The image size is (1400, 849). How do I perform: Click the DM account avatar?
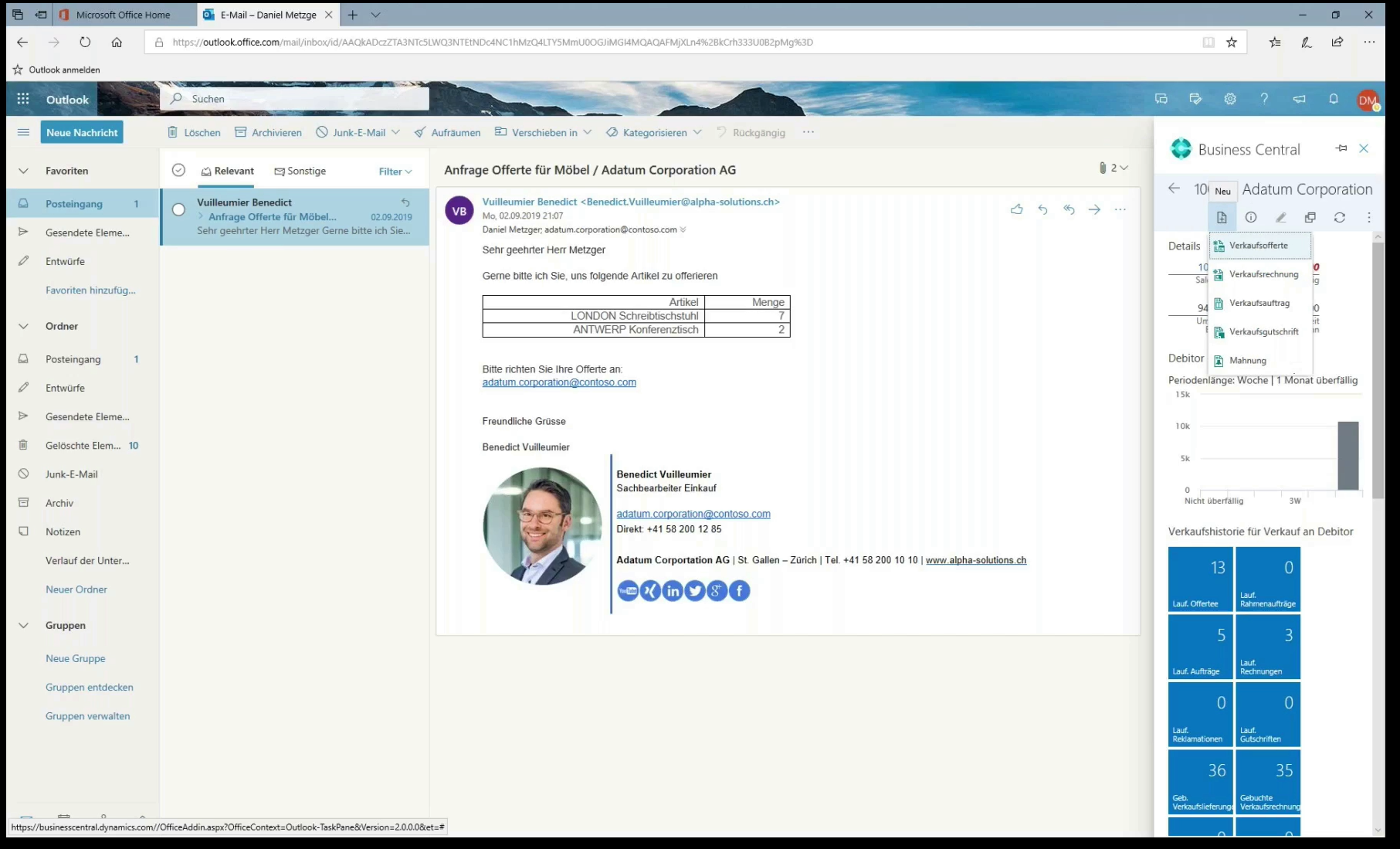point(1368,100)
